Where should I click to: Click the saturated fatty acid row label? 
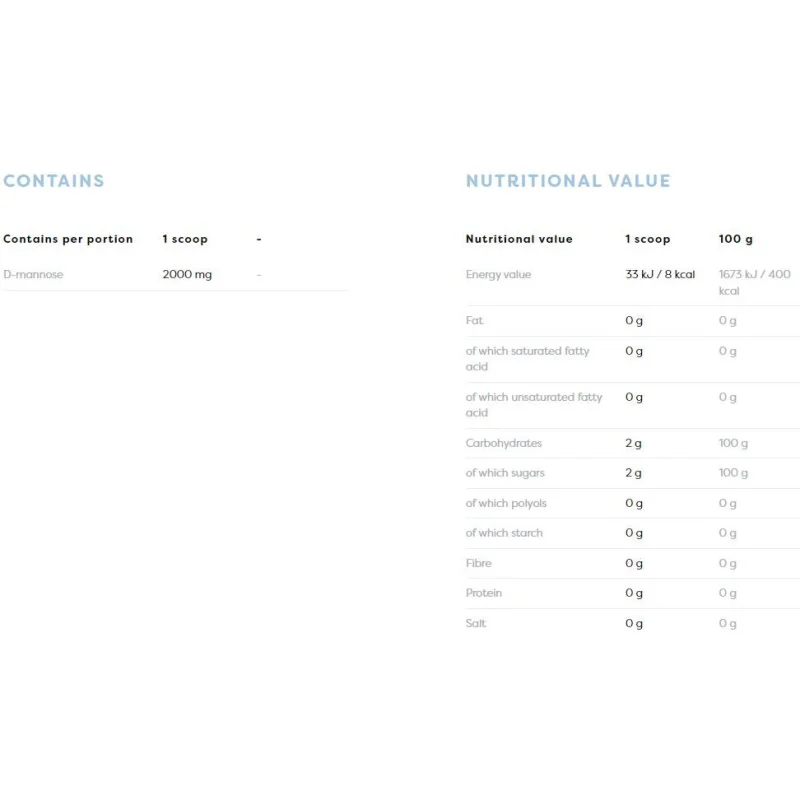(527, 359)
